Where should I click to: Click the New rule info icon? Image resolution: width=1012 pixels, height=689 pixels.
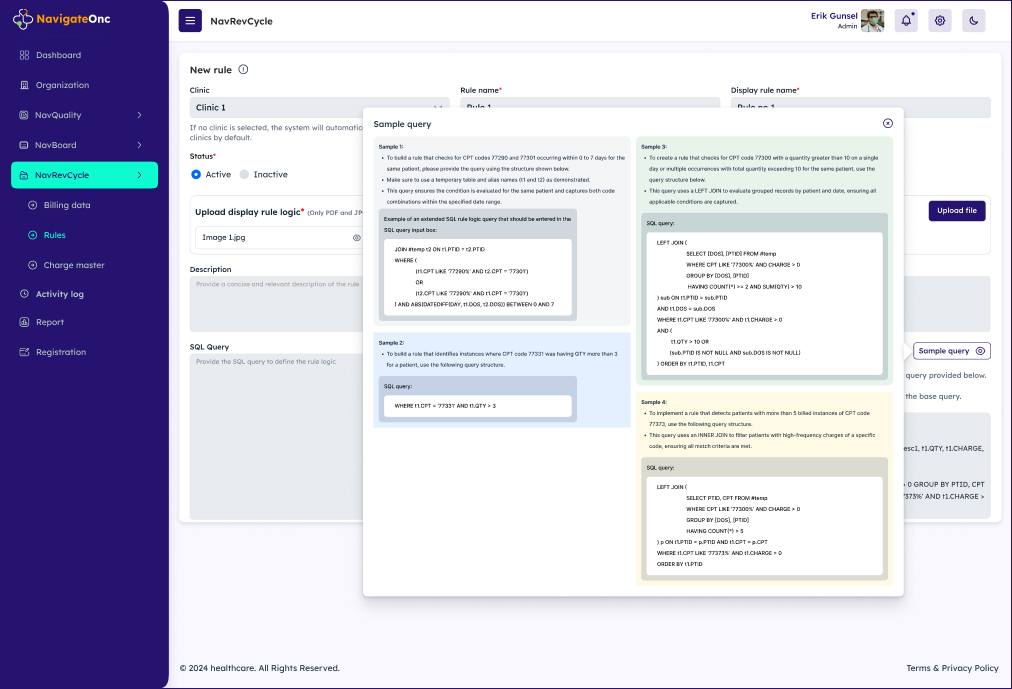243,70
